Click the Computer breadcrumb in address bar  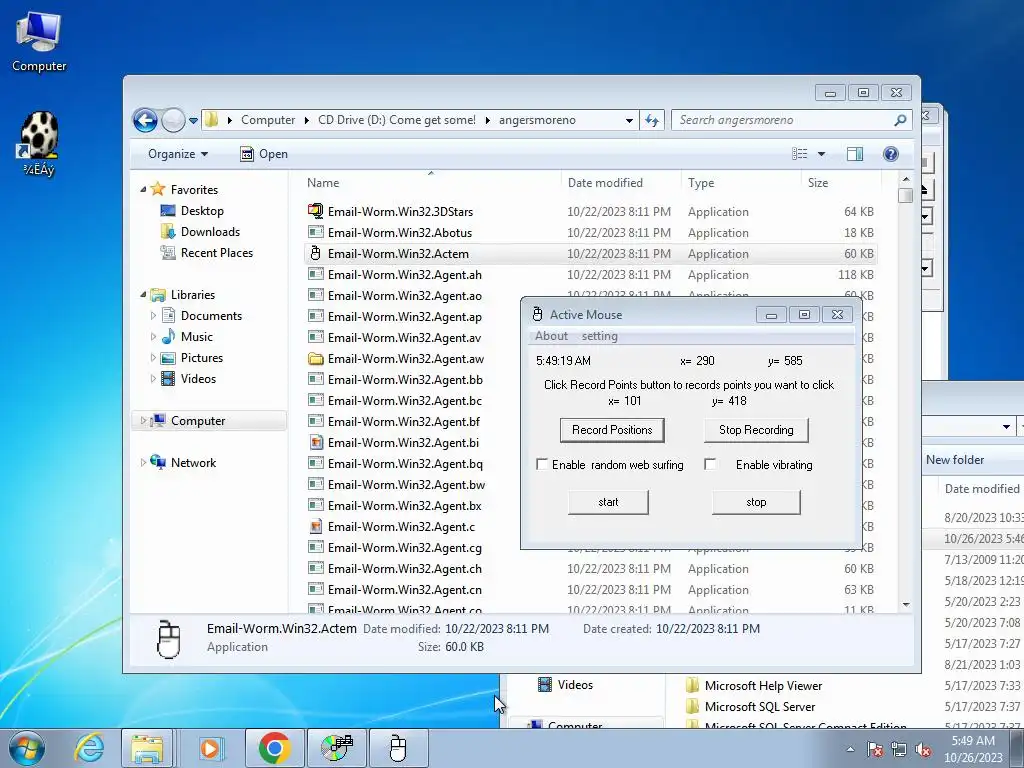point(268,120)
